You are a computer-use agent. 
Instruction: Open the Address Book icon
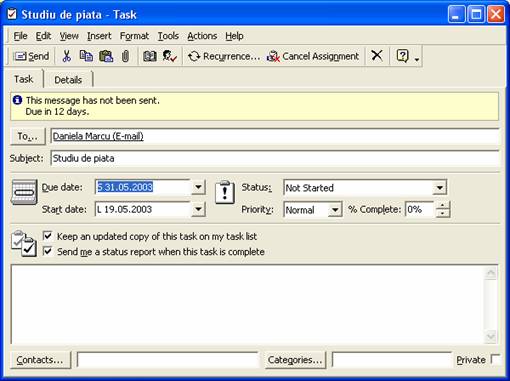pos(150,56)
